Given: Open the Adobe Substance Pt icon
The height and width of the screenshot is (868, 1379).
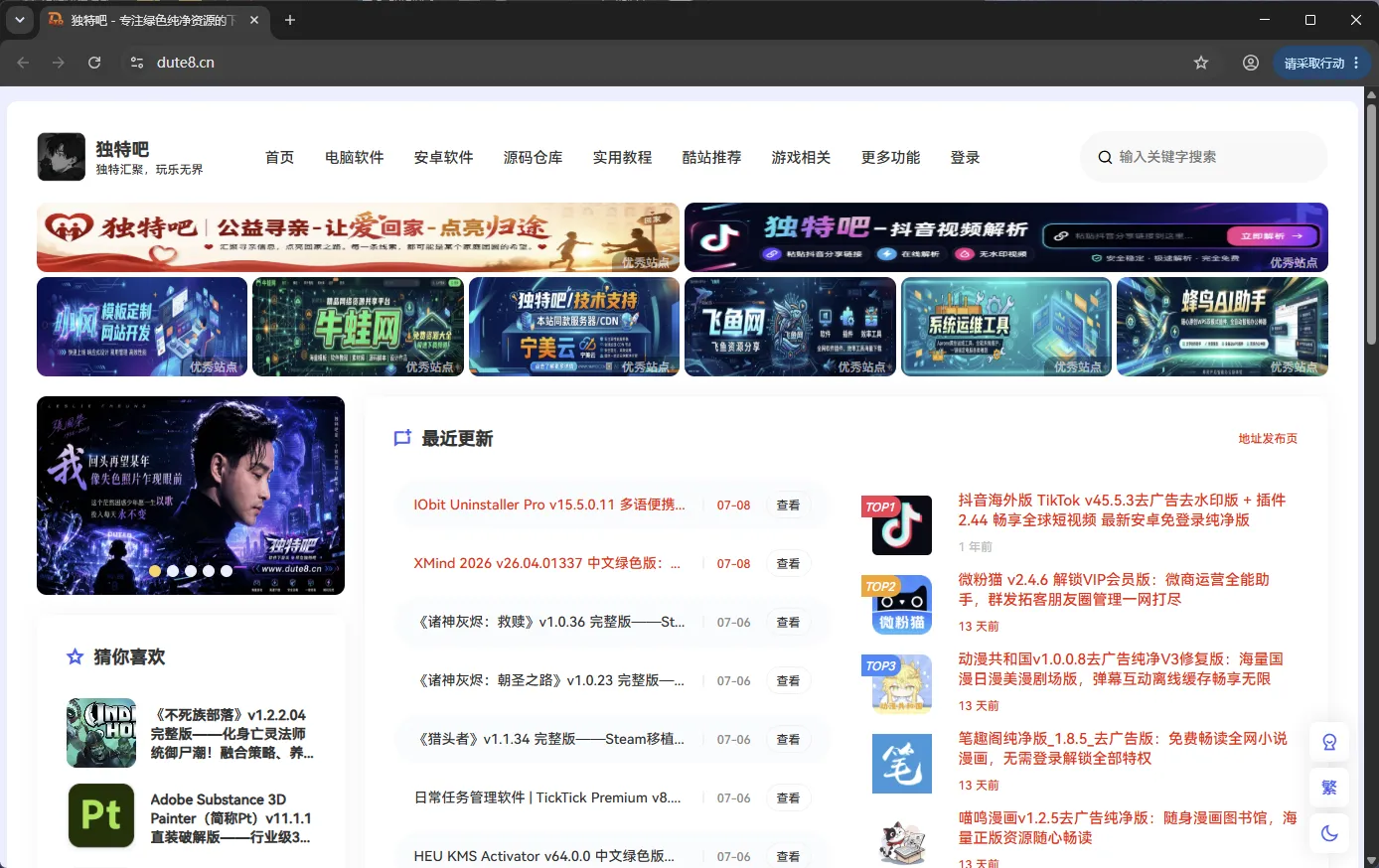Looking at the screenshot, I should tap(101, 815).
